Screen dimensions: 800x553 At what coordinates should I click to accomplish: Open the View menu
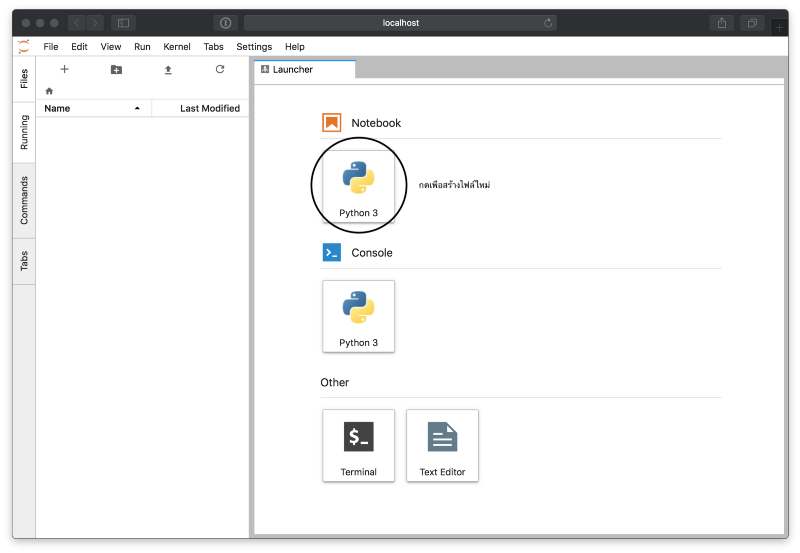pyautogui.click(x=111, y=46)
